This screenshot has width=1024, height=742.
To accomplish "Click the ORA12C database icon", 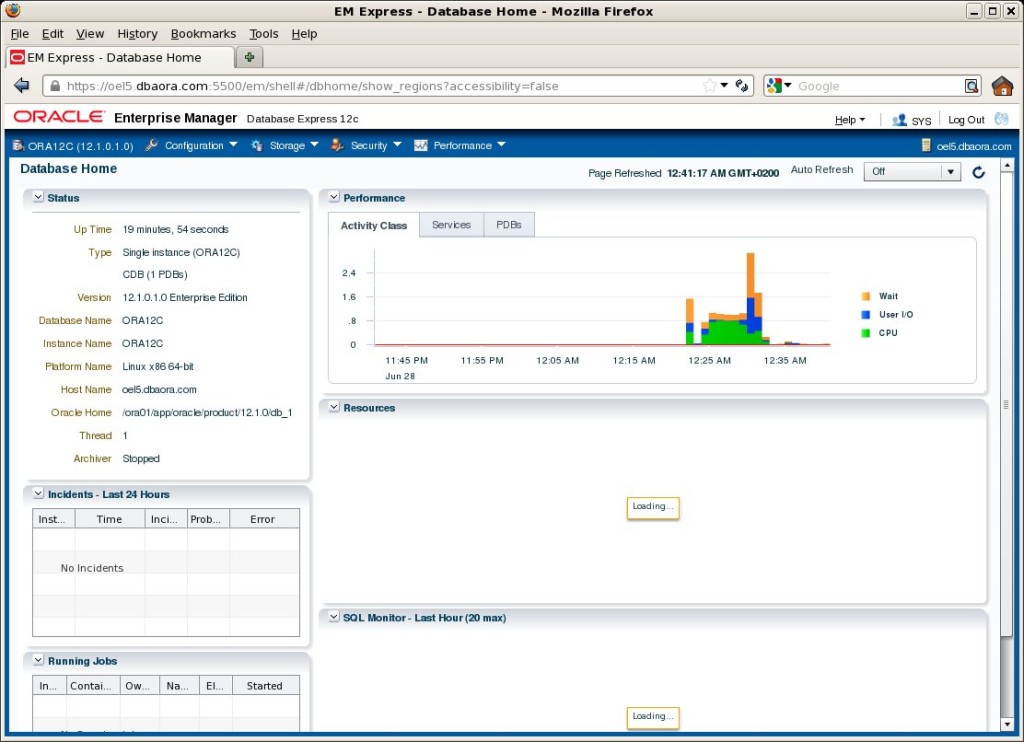I will [x=18, y=146].
